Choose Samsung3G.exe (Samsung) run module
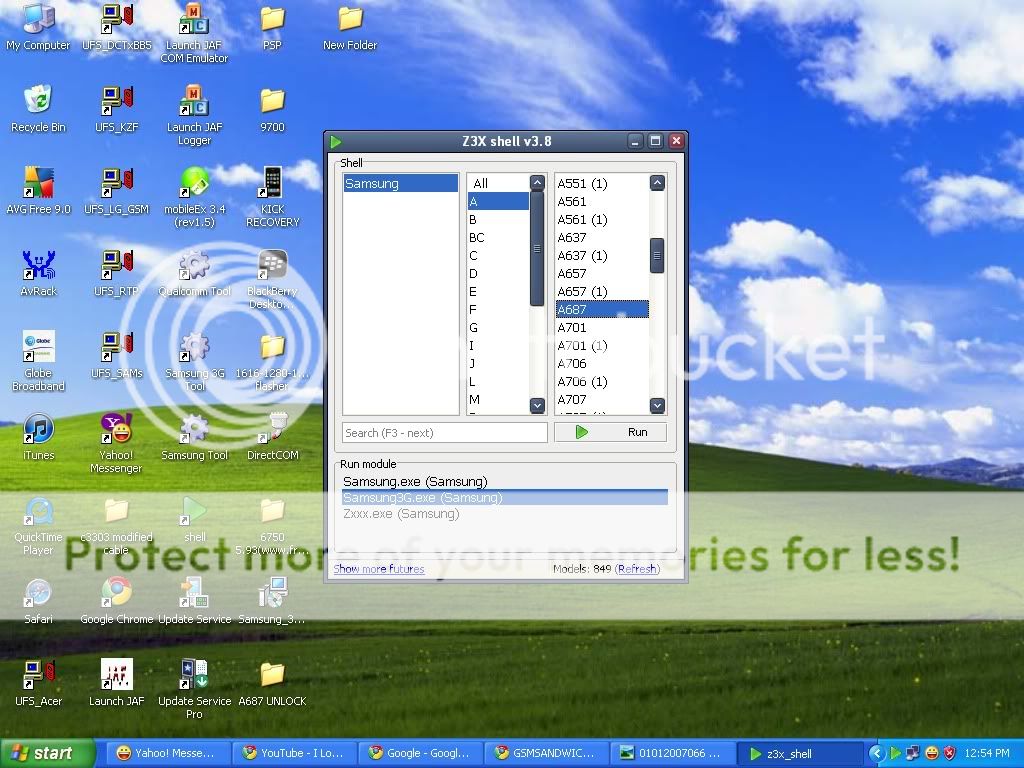The height and width of the screenshot is (768, 1024). point(504,498)
